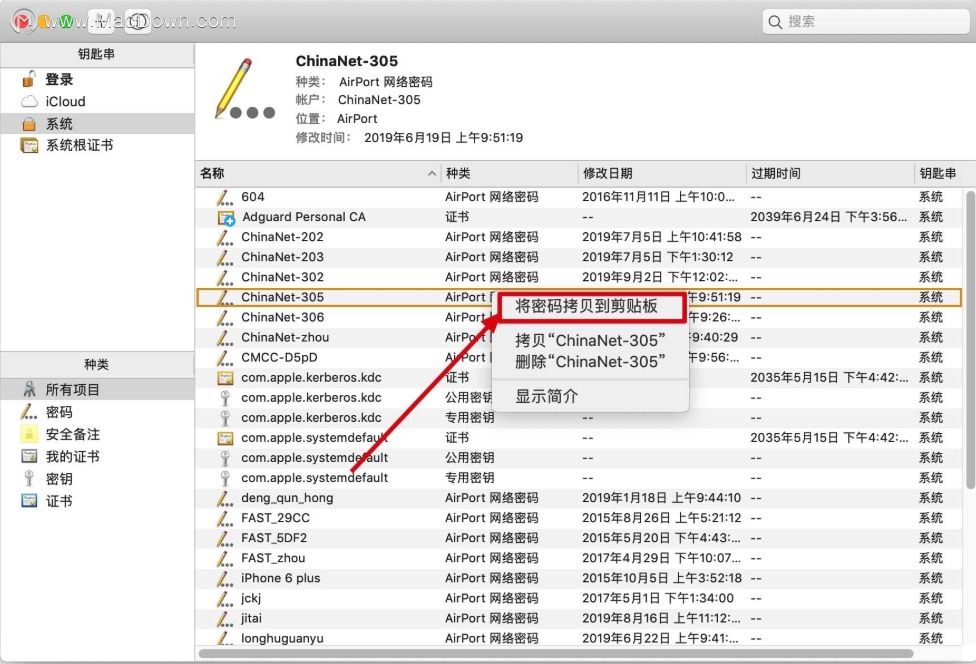
Task: Click pencil icon beside ChinaNet-306
Action: point(224,317)
